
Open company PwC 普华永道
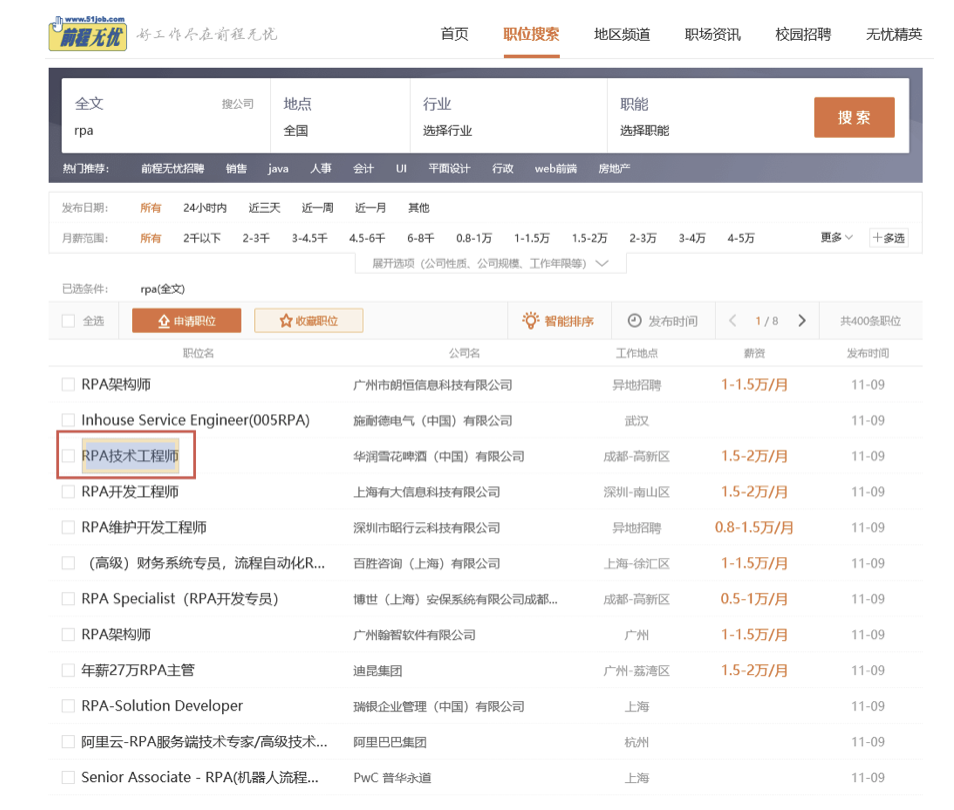coord(392,778)
